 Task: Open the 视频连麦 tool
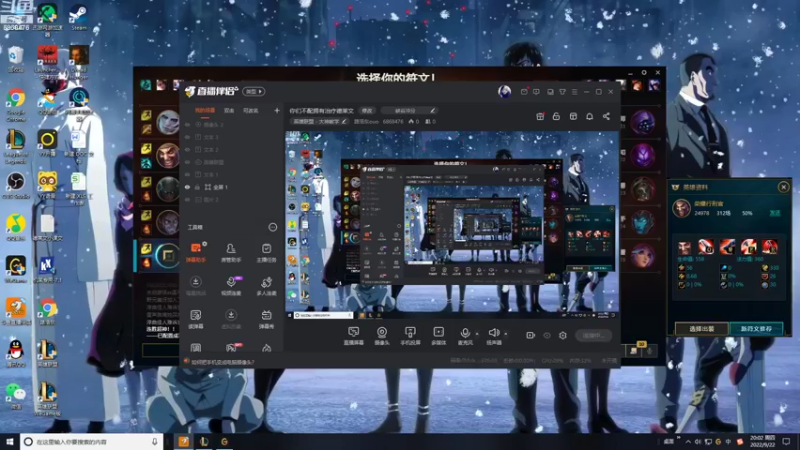click(x=231, y=286)
